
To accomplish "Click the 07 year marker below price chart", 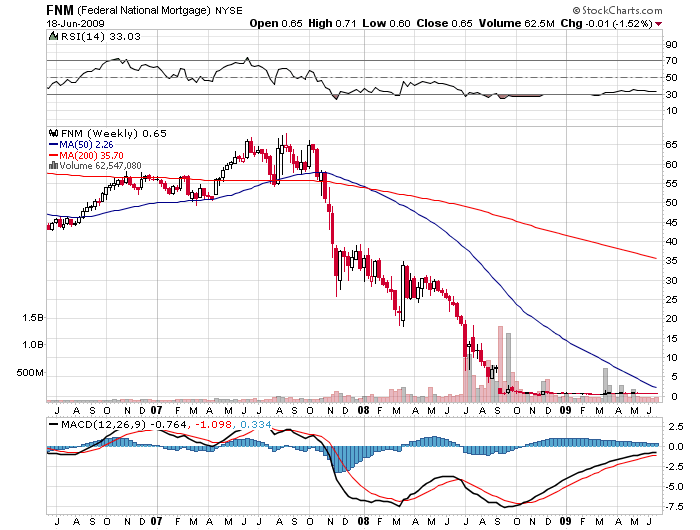I will click(x=156, y=410).
